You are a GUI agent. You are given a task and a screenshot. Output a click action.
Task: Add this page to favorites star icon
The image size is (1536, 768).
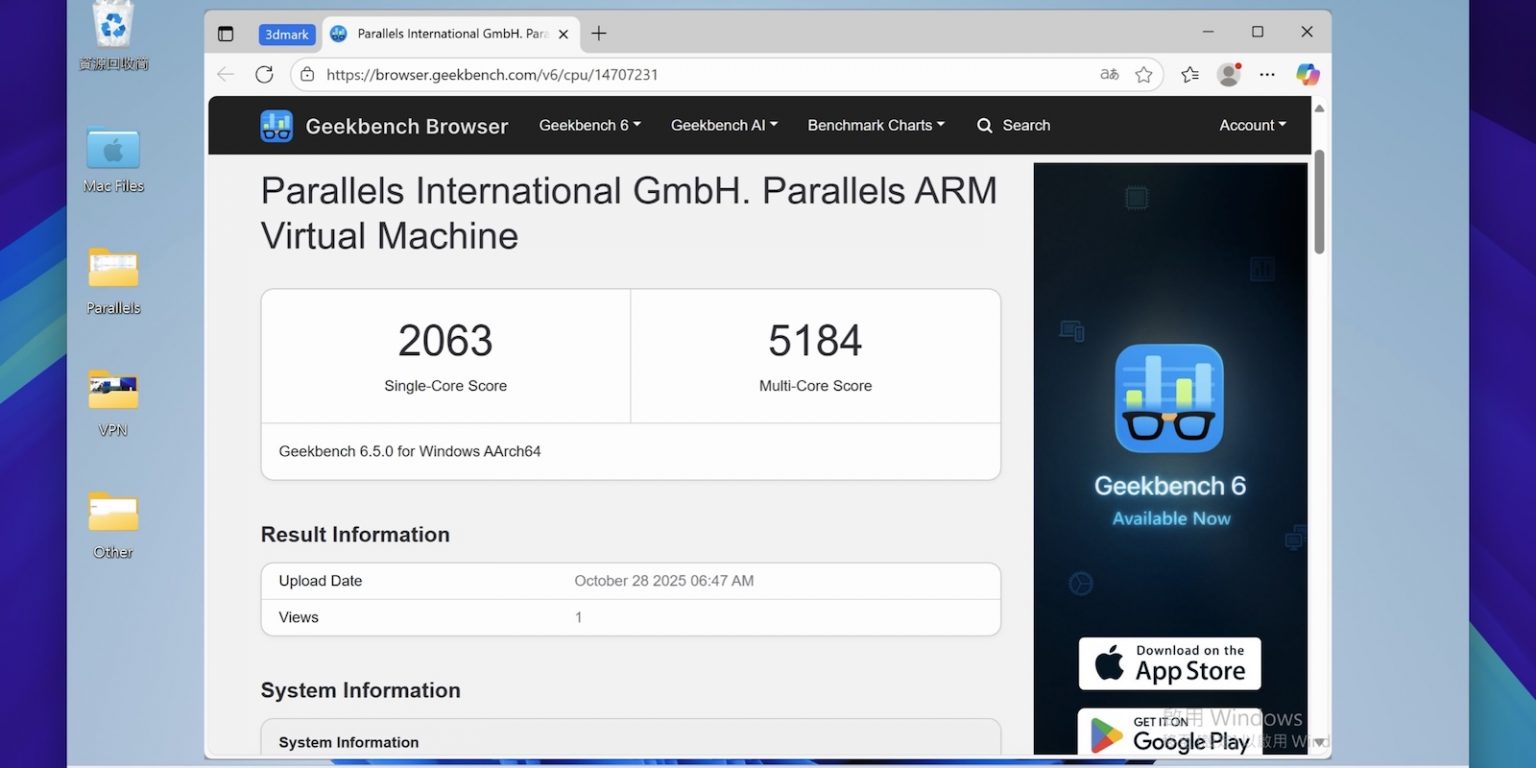tap(1143, 75)
